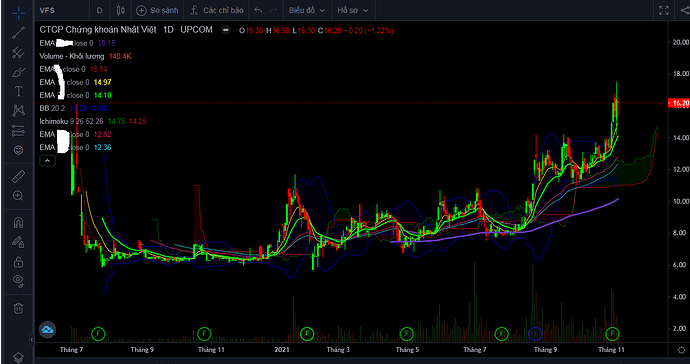Click the Tháng 3 time axis label
Viewport: 690px width, 364px height.
(338, 350)
